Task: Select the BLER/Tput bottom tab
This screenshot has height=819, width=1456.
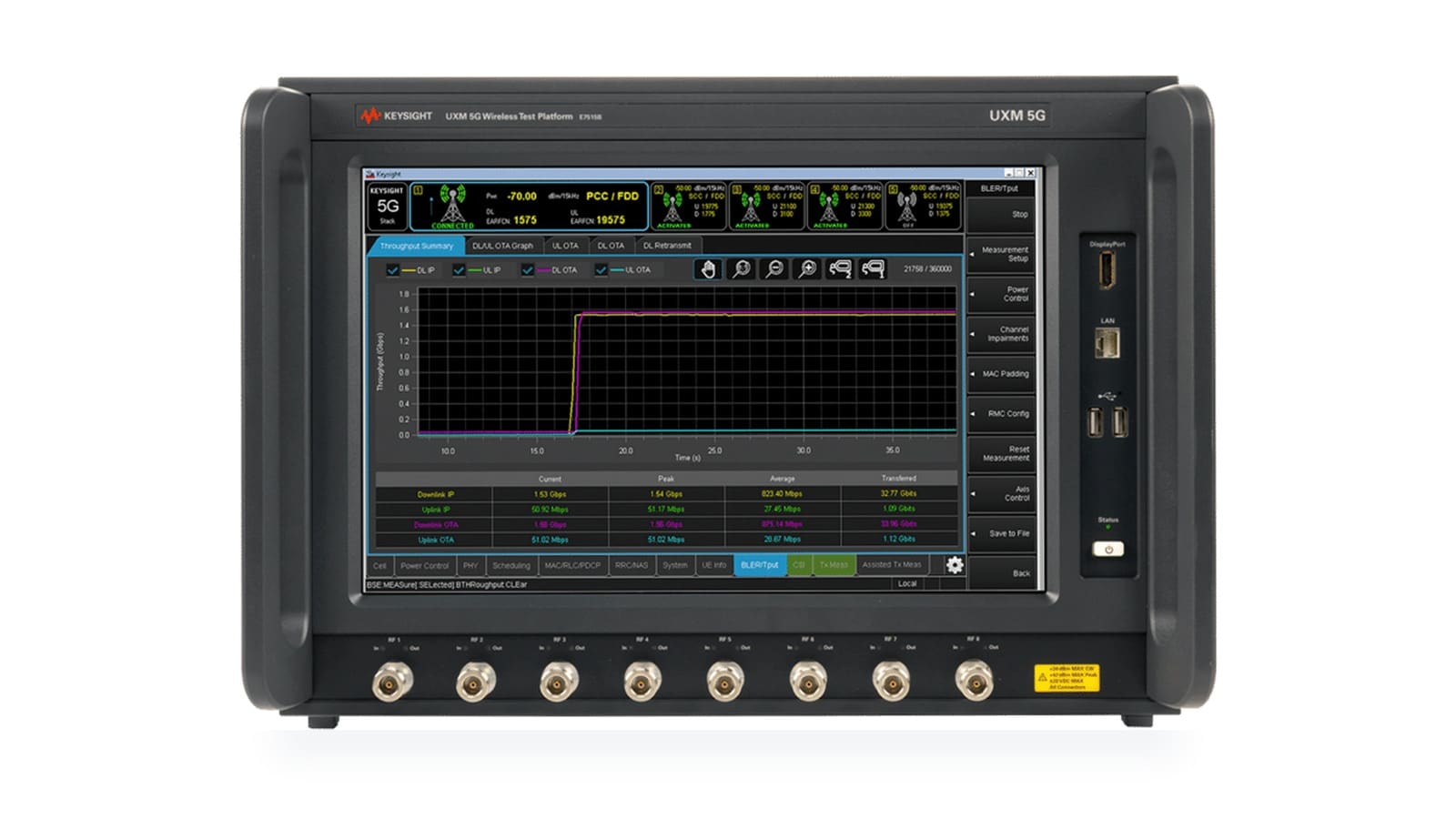Action: coord(760,565)
